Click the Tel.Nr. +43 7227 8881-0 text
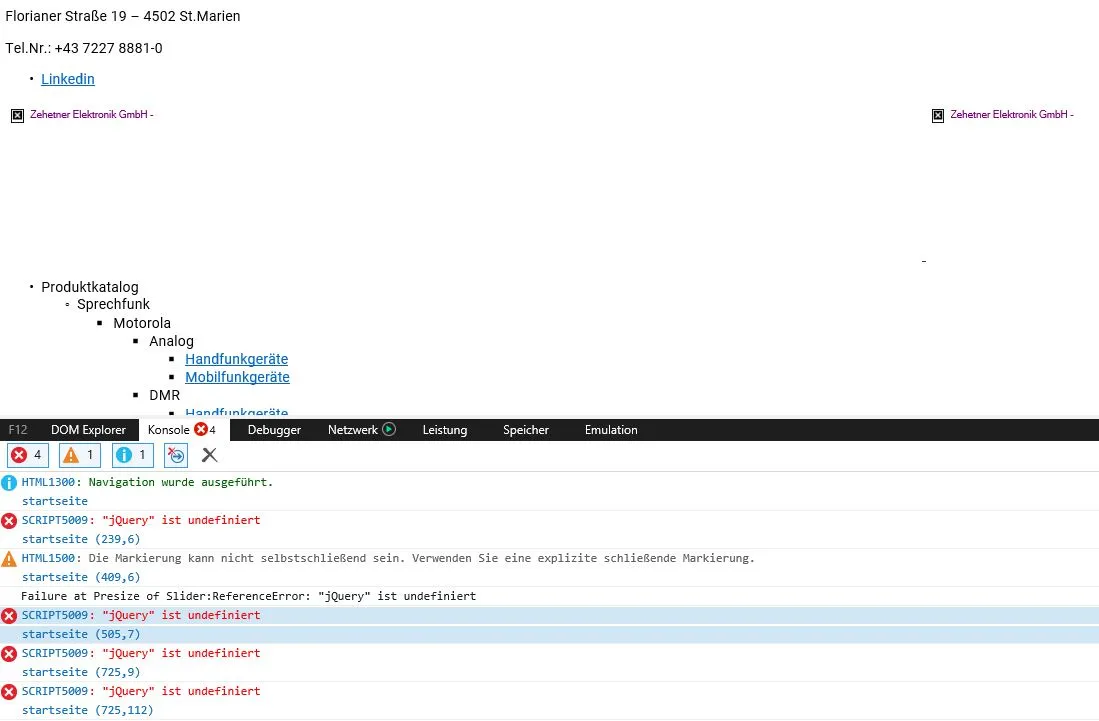Image resolution: width=1099 pixels, height=721 pixels. pos(84,48)
